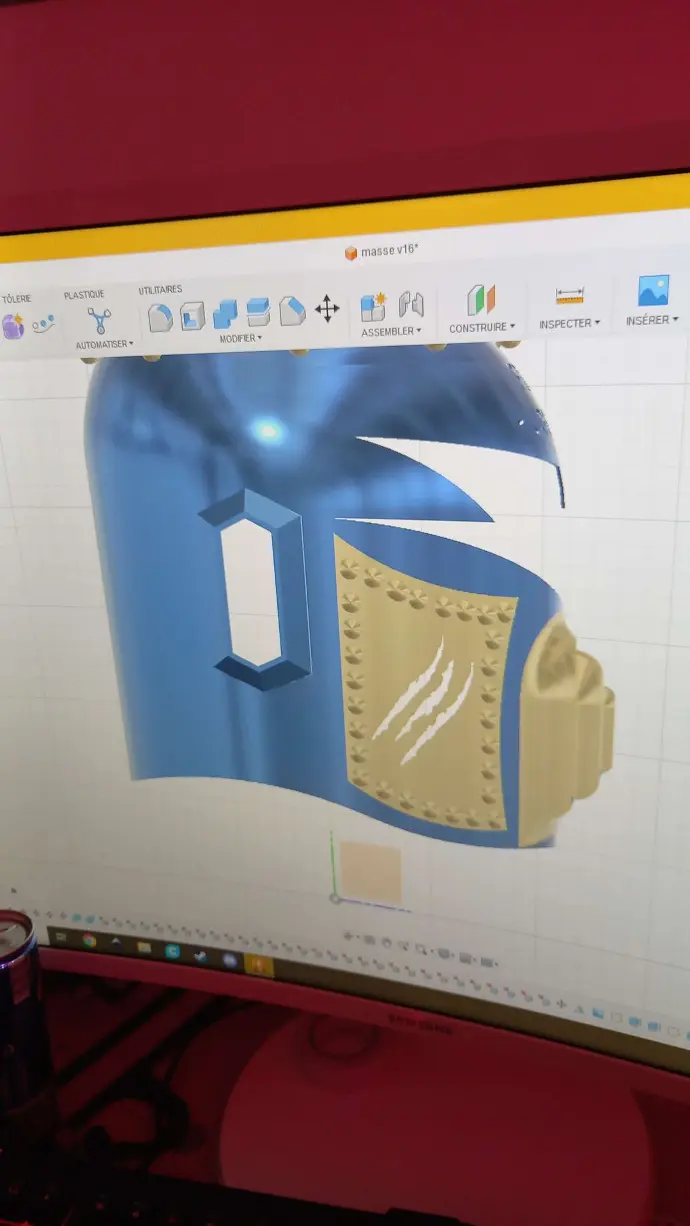
Task: Activate the Move/Copy four-arrow tool
Action: [327, 309]
